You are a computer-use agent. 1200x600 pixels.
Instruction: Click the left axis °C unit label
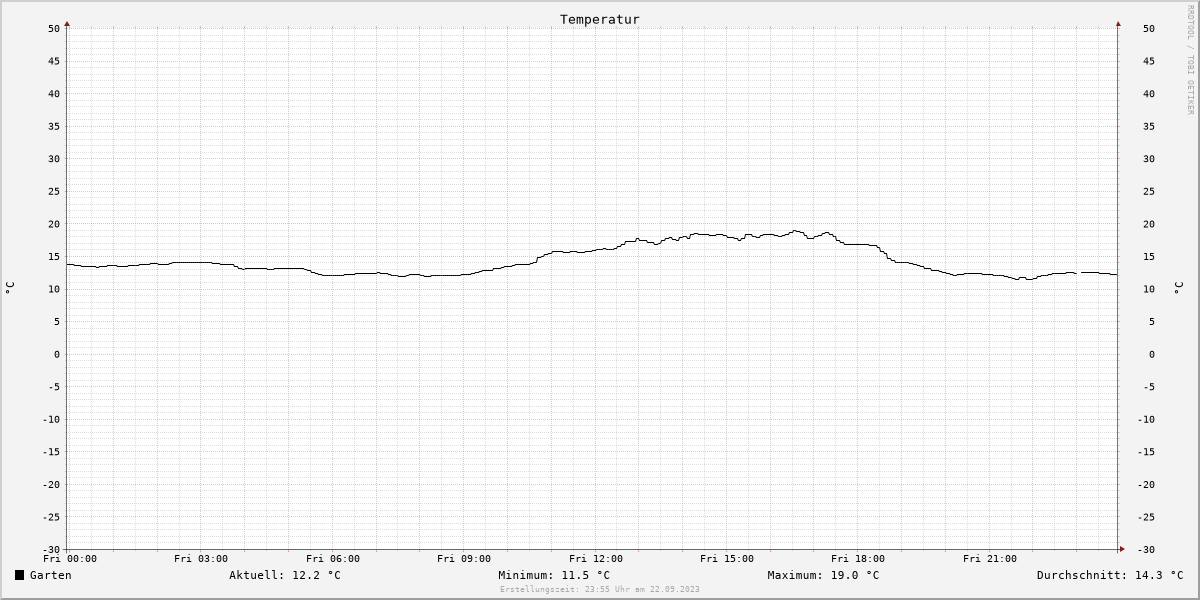(10, 288)
